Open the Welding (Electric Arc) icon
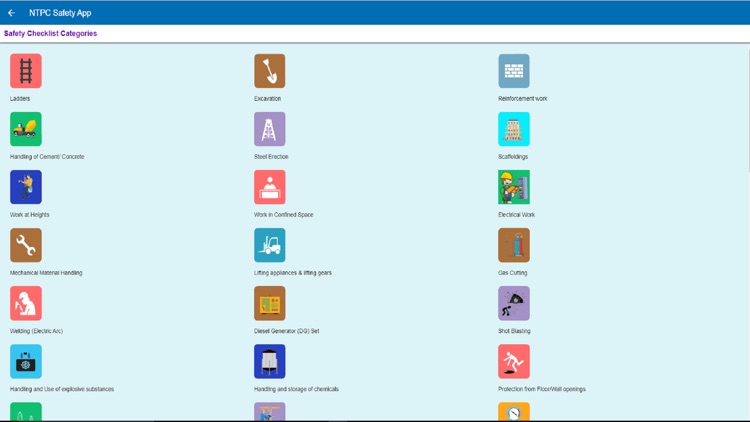 (26, 303)
